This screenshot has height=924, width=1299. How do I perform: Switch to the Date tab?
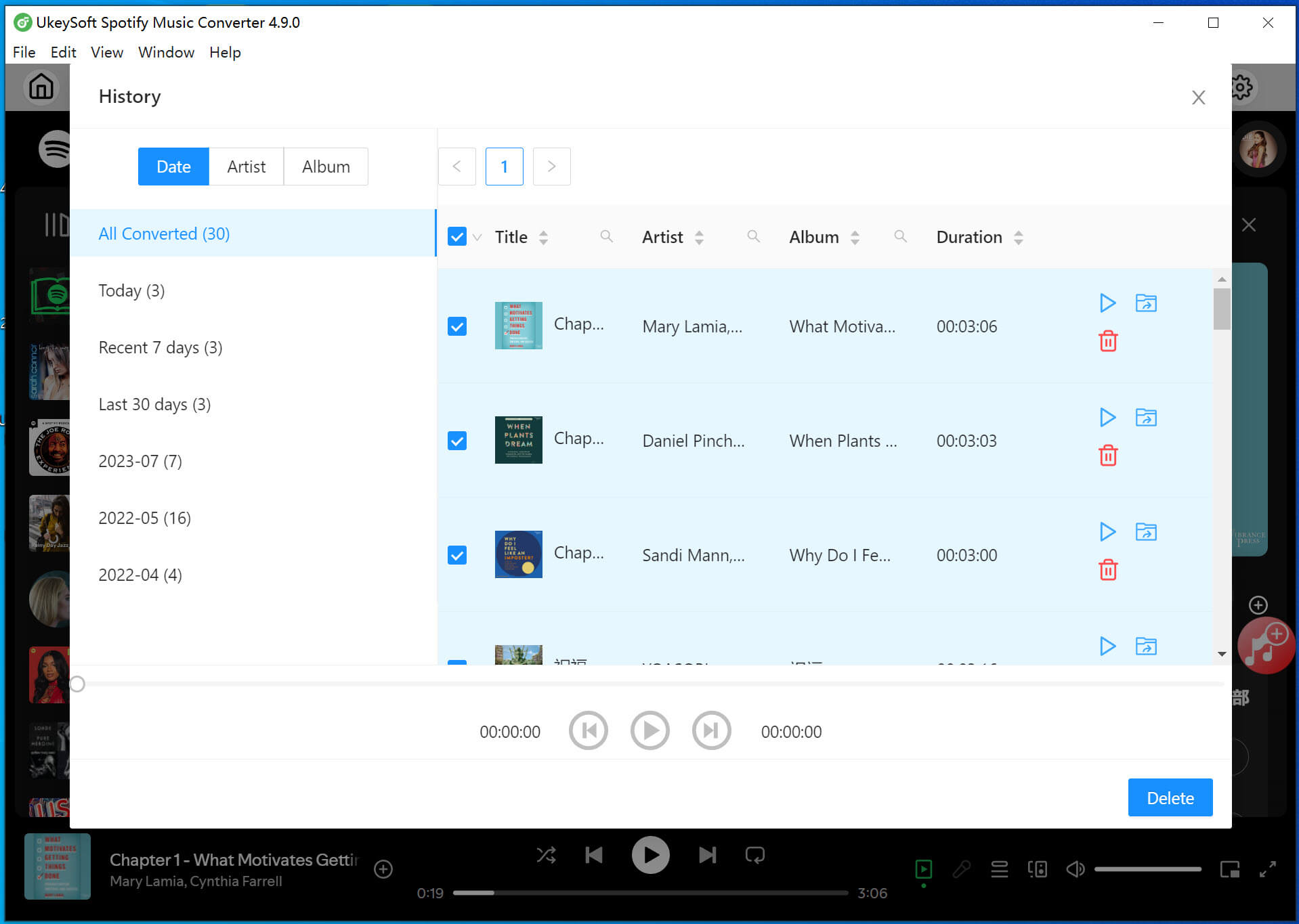pos(173,167)
